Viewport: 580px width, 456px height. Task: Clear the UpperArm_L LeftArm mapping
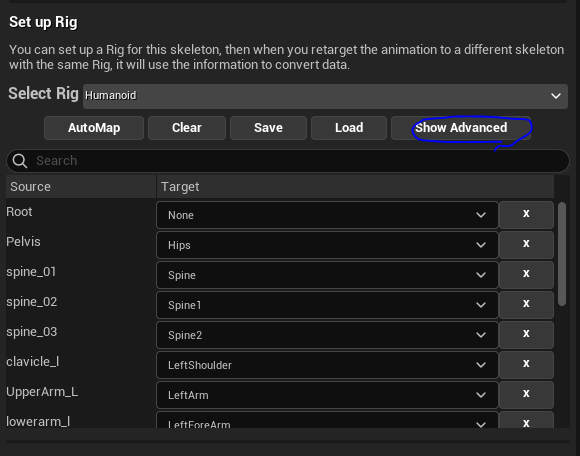526,394
